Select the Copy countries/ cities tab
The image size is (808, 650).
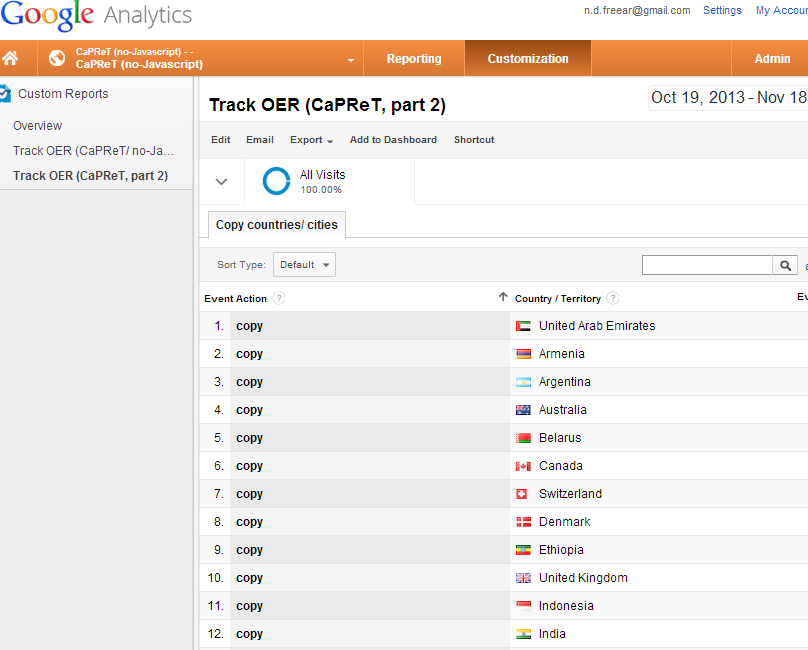[x=277, y=225]
